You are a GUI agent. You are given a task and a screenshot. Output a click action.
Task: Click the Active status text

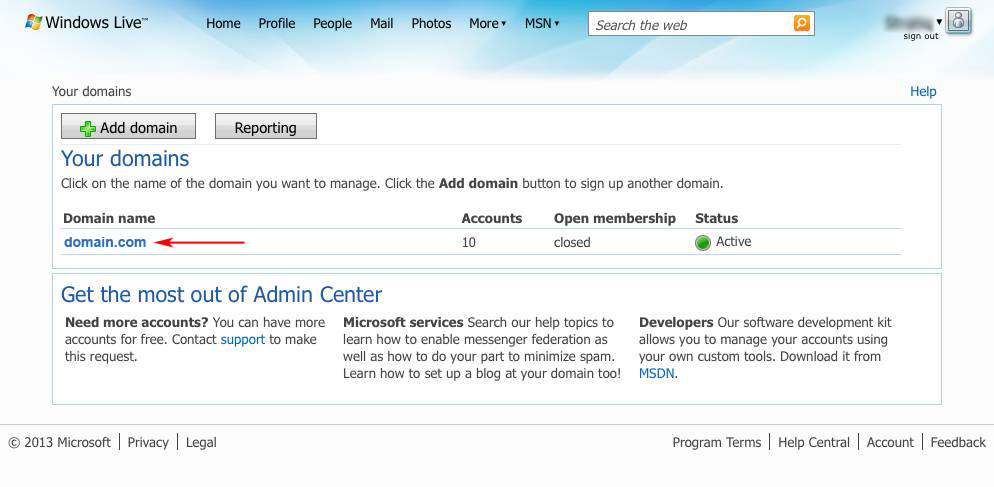coord(733,242)
